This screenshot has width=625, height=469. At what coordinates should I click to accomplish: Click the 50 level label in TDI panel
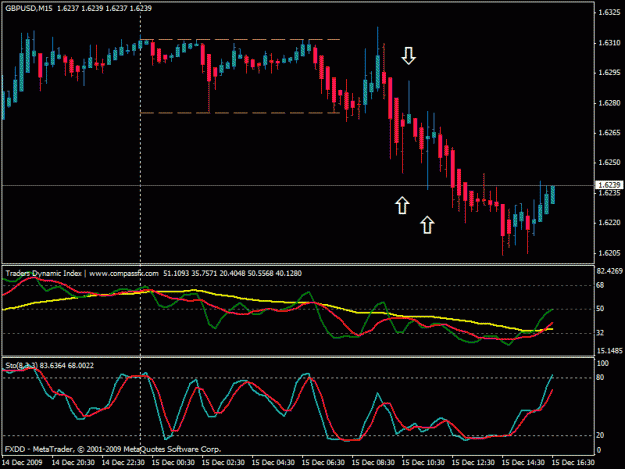[600, 309]
